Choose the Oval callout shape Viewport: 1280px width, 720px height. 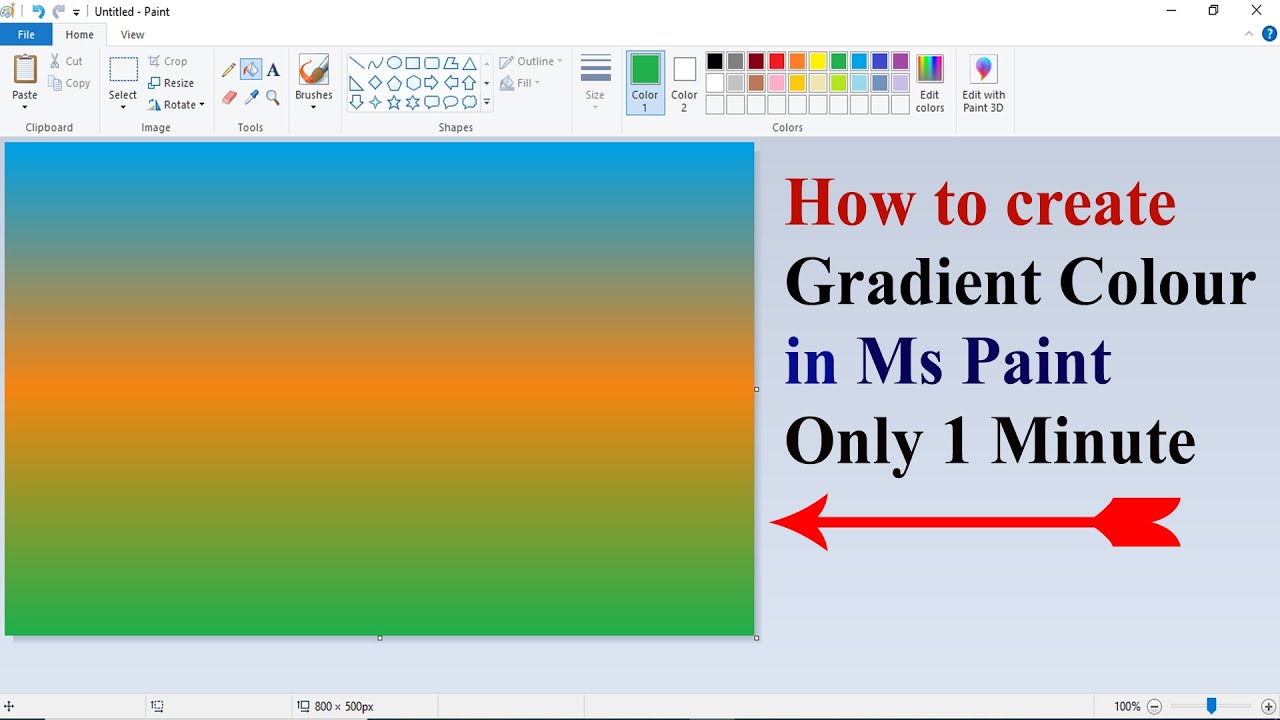(x=450, y=102)
